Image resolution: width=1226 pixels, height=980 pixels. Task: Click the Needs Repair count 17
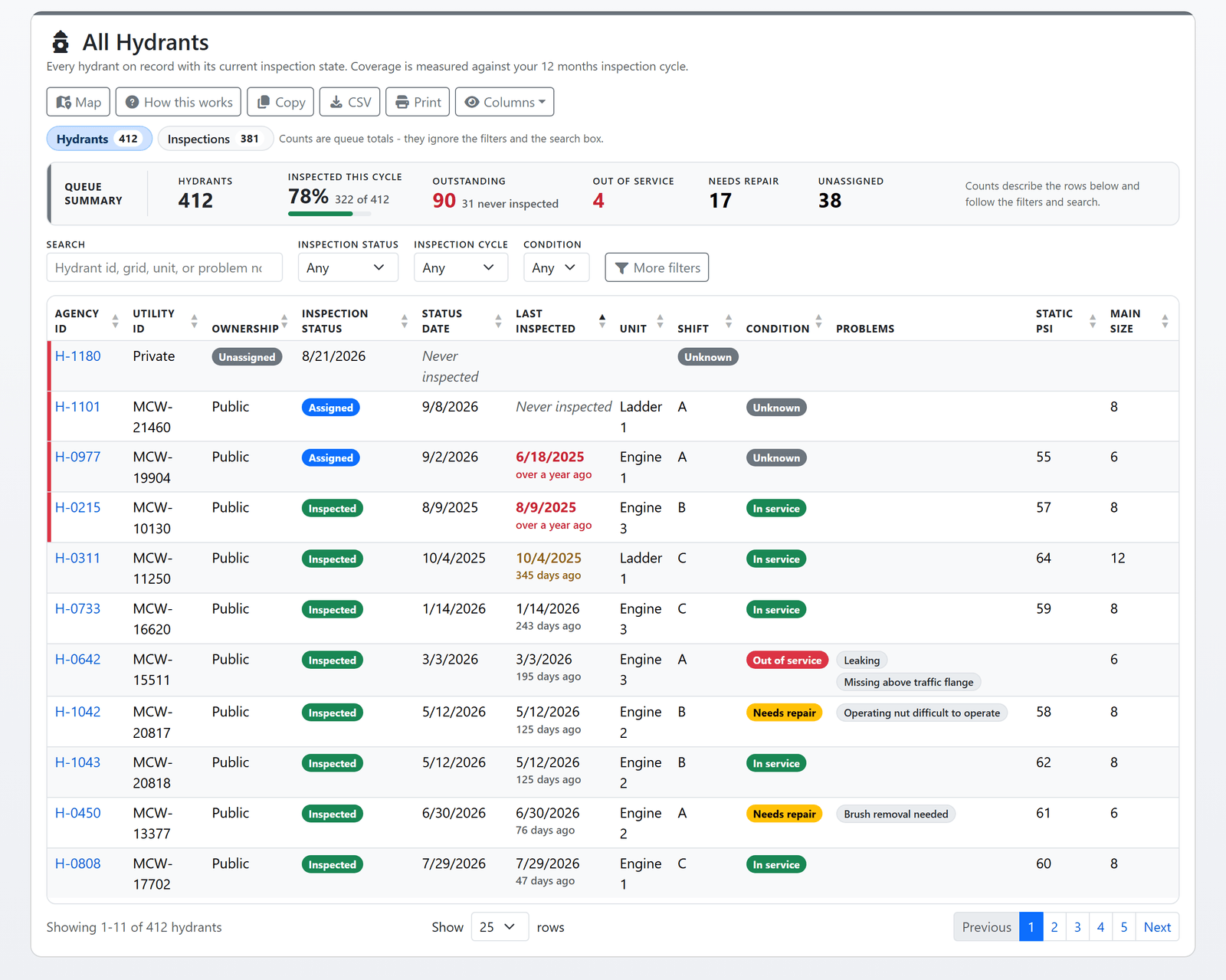(720, 201)
